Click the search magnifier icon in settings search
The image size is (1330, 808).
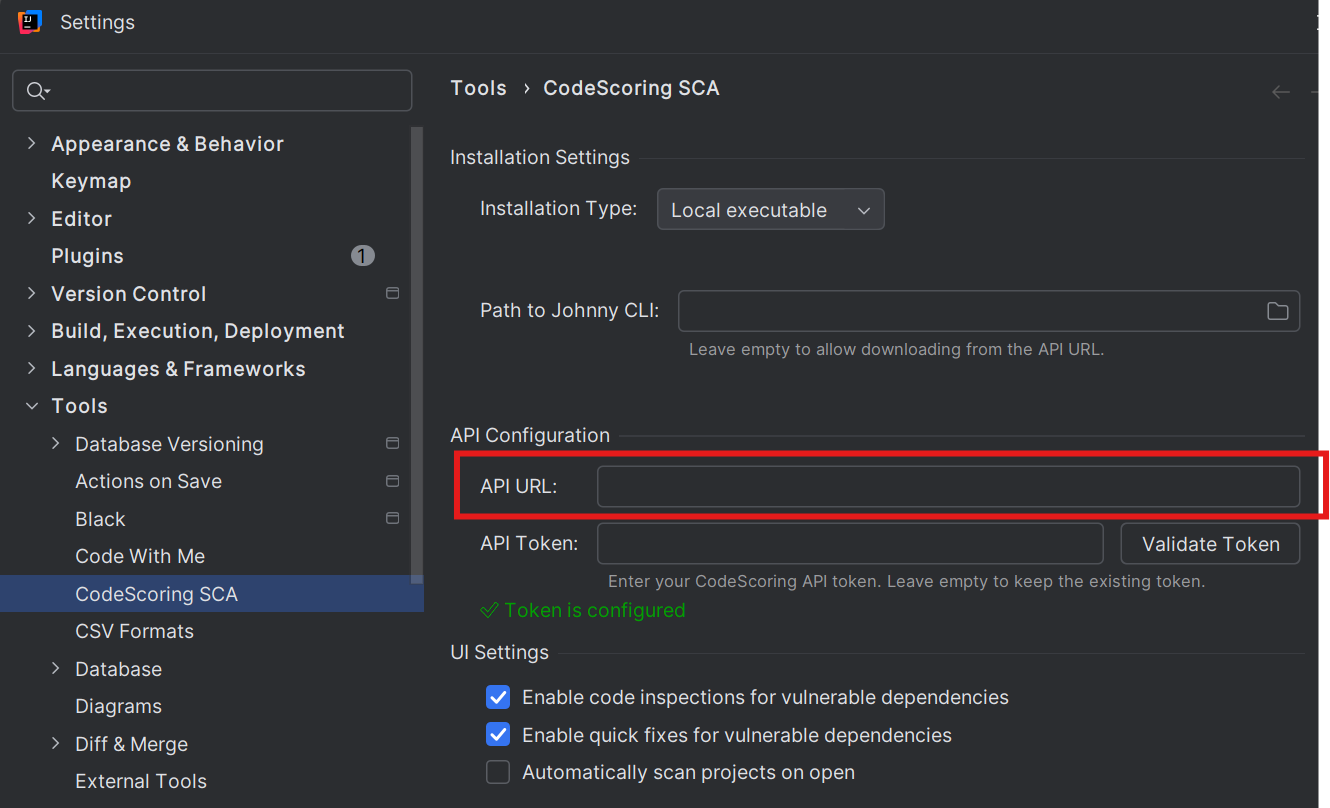pos(37,91)
